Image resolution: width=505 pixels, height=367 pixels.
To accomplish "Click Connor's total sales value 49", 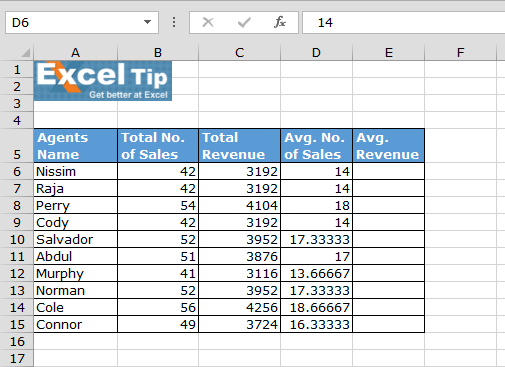I will click(x=158, y=324).
